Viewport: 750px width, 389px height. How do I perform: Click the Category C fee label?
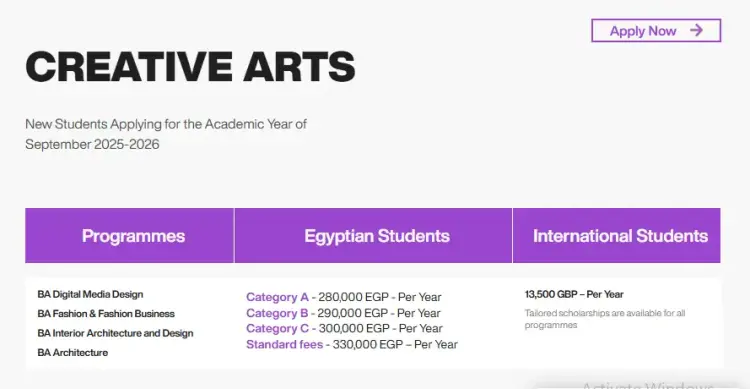pos(278,329)
